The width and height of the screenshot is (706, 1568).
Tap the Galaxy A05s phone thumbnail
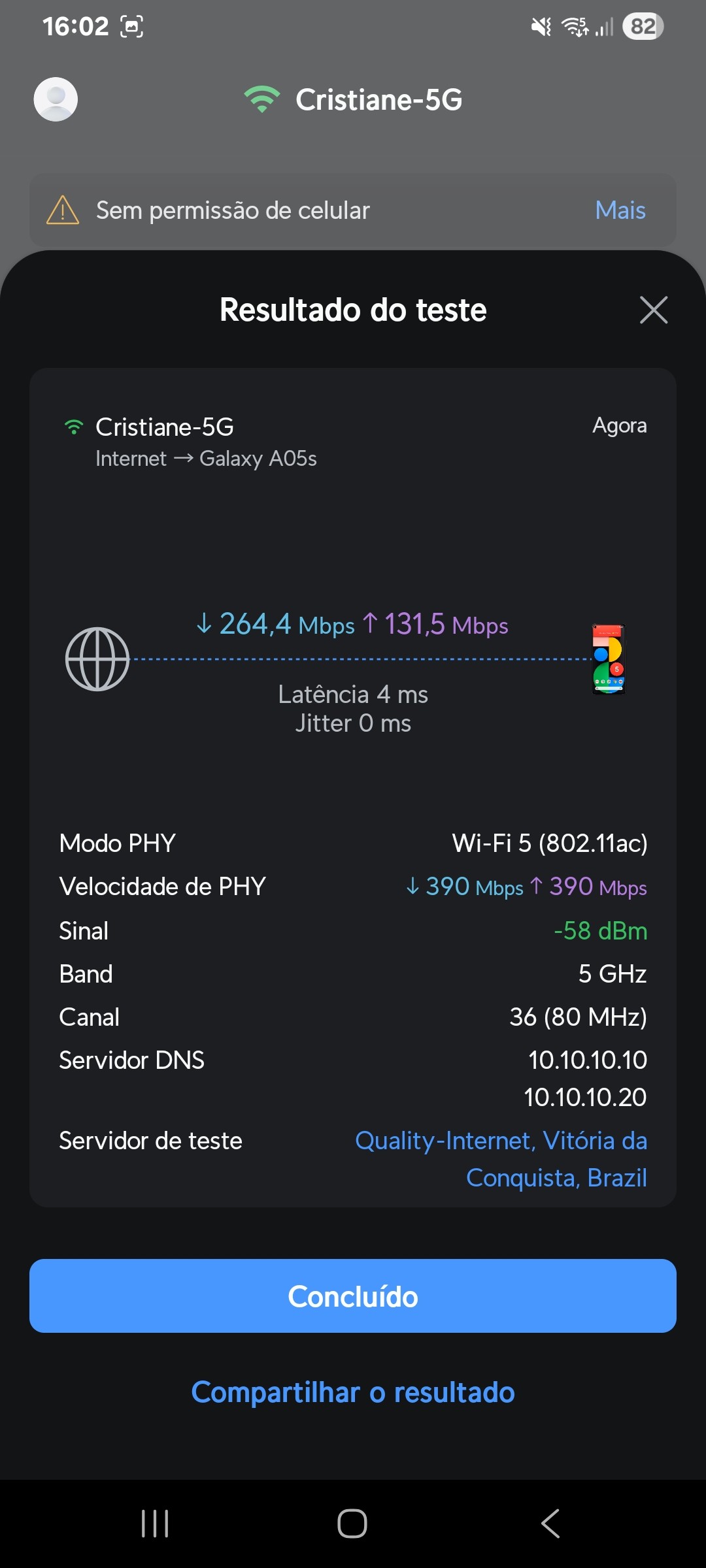coord(609,659)
